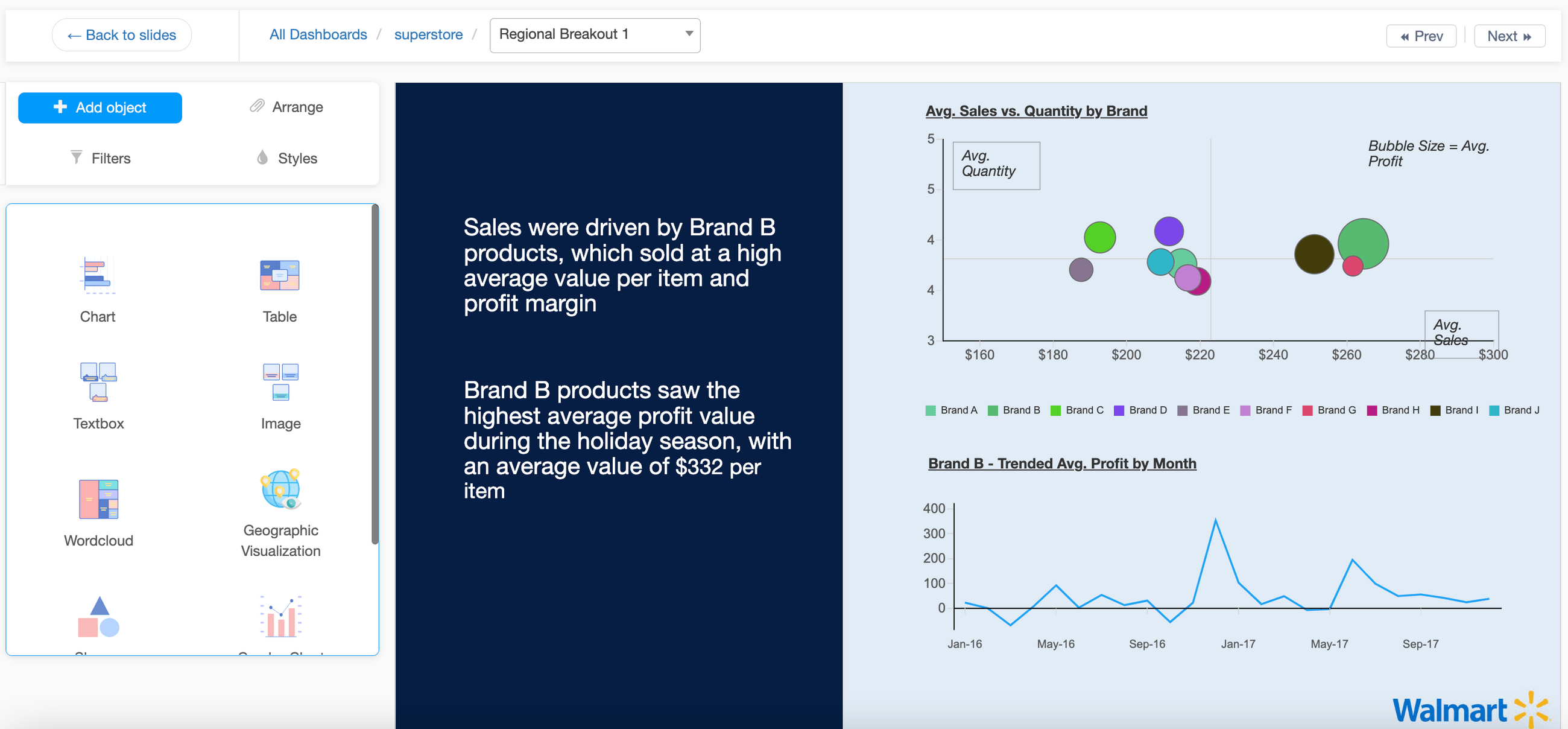This screenshot has width=1568, height=729.
Task: Open the superstore breadcrumb link
Action: click(429, 35)
